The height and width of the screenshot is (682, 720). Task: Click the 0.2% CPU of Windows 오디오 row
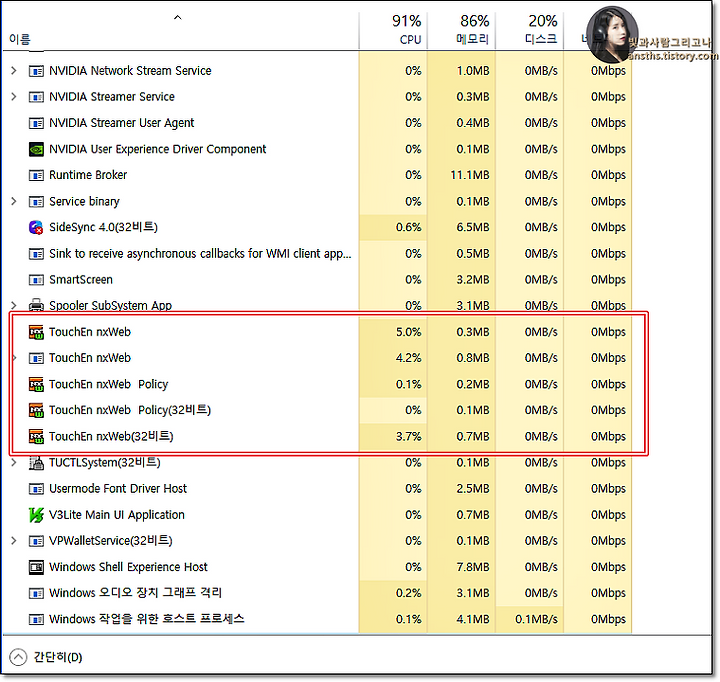(x=408, y=593)
